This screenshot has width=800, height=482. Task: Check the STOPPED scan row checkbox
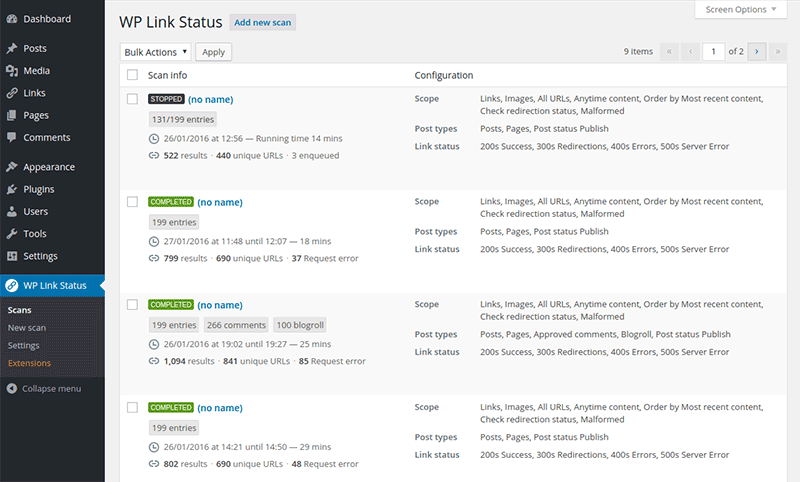coord(132,99)
